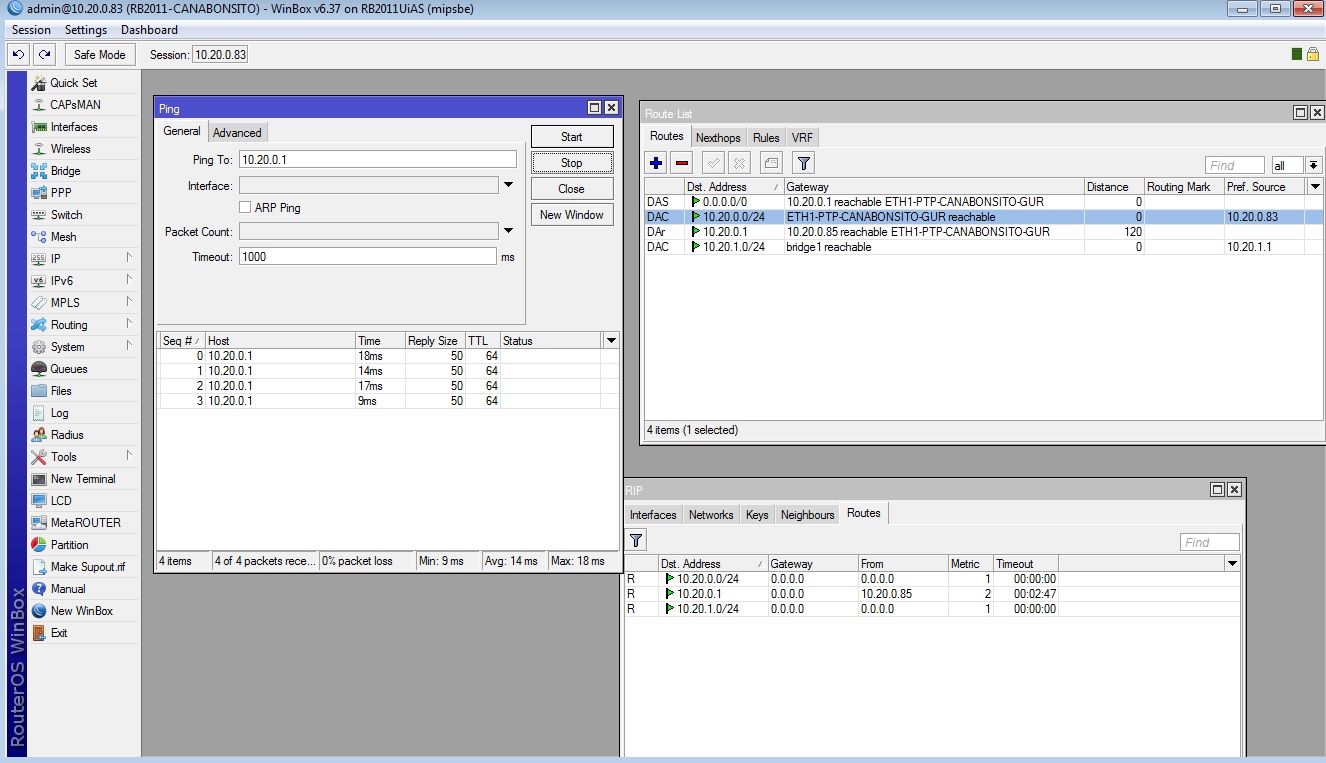Select Wireless in the sidebar

click(70, 148)
